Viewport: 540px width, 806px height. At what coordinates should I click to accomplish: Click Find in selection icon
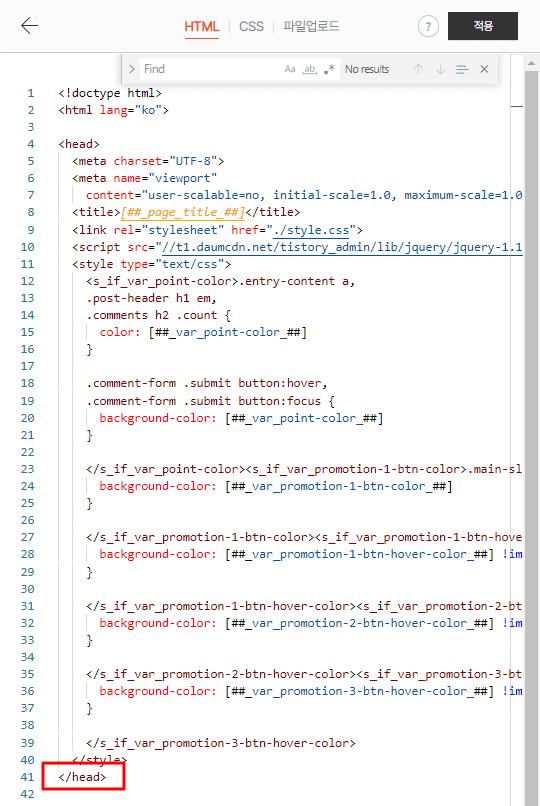[462, 69]
